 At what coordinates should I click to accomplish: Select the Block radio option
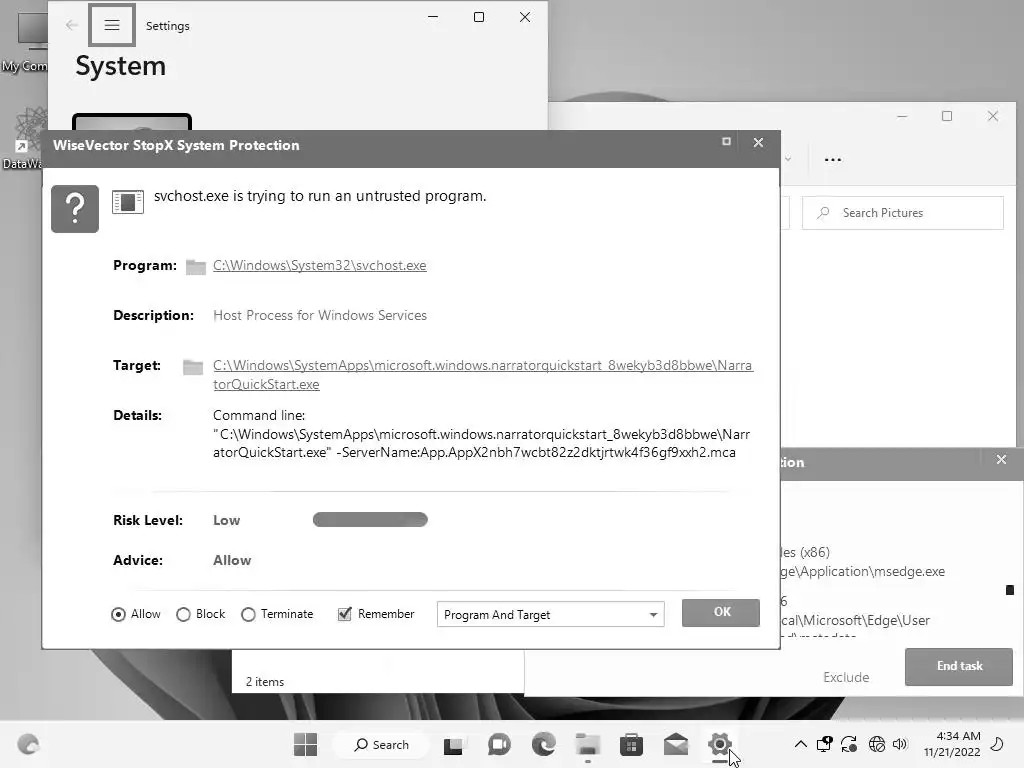(x=184, y=615)
